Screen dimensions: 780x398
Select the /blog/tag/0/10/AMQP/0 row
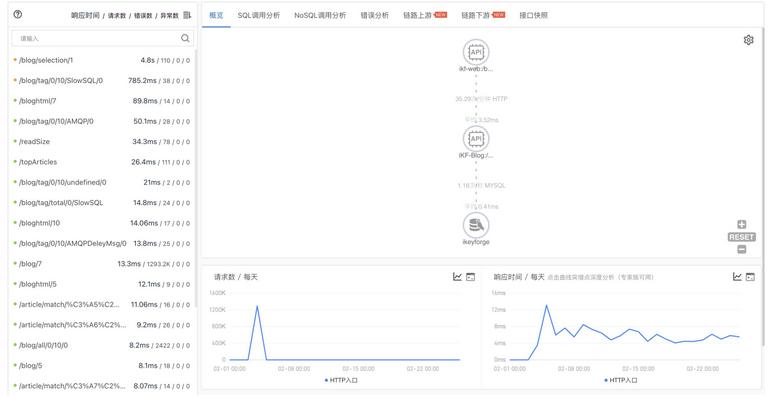click(x=102, y=121)
